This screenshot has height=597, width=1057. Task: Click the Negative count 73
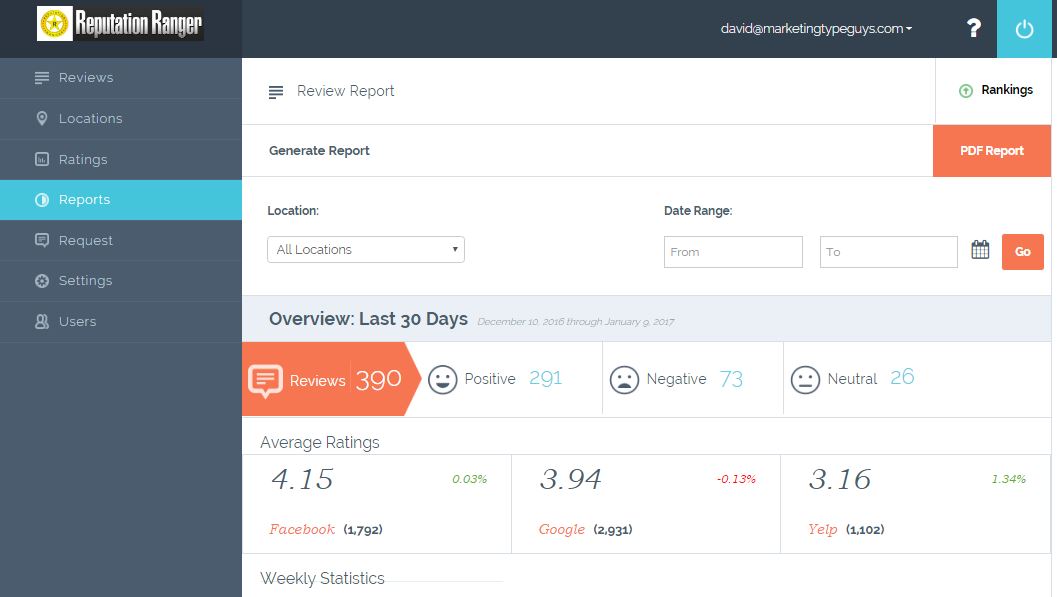[x=731, y=379]
